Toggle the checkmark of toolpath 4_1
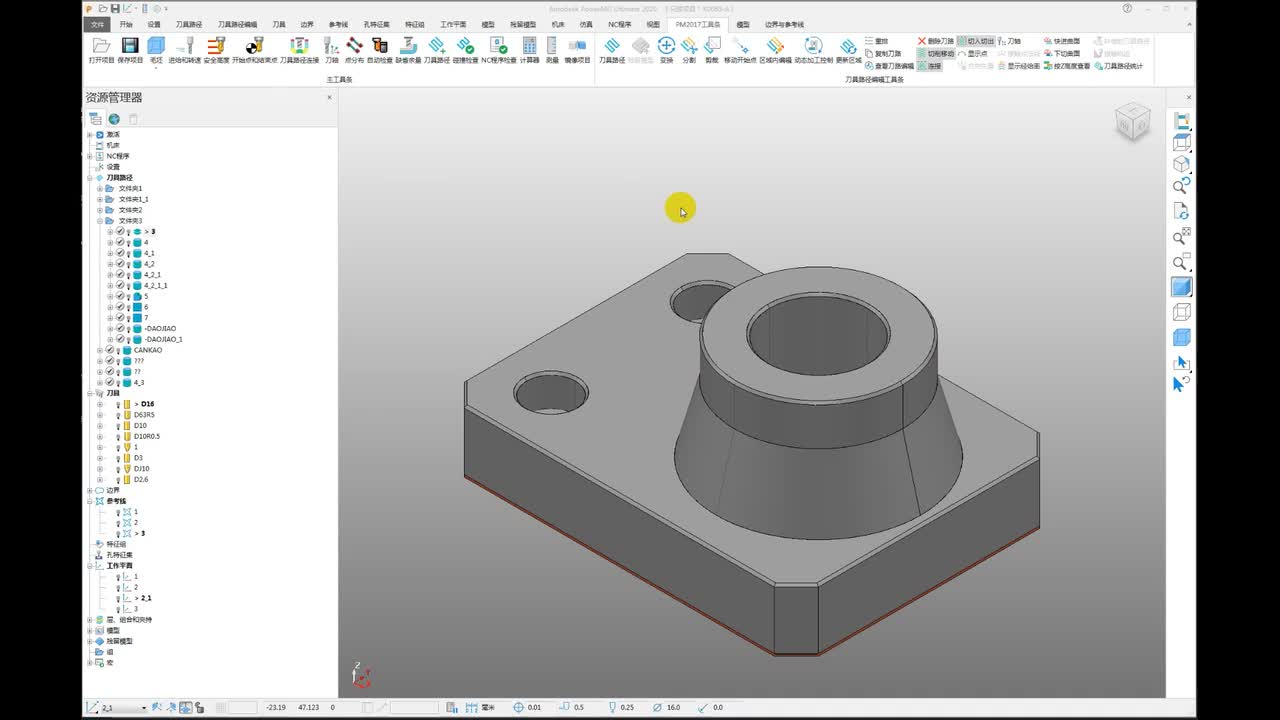This screenshot has height=720, width=1280. tap(120, 253)
